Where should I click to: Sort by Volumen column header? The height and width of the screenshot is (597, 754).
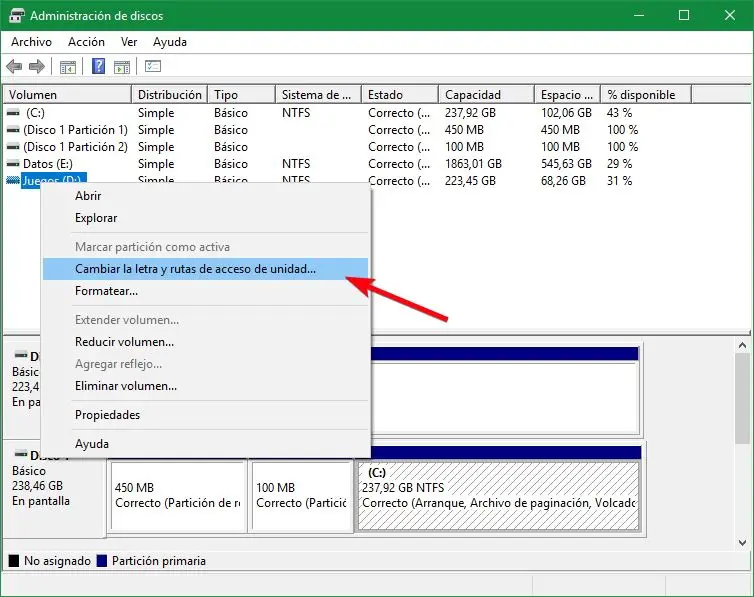(67, 95)
